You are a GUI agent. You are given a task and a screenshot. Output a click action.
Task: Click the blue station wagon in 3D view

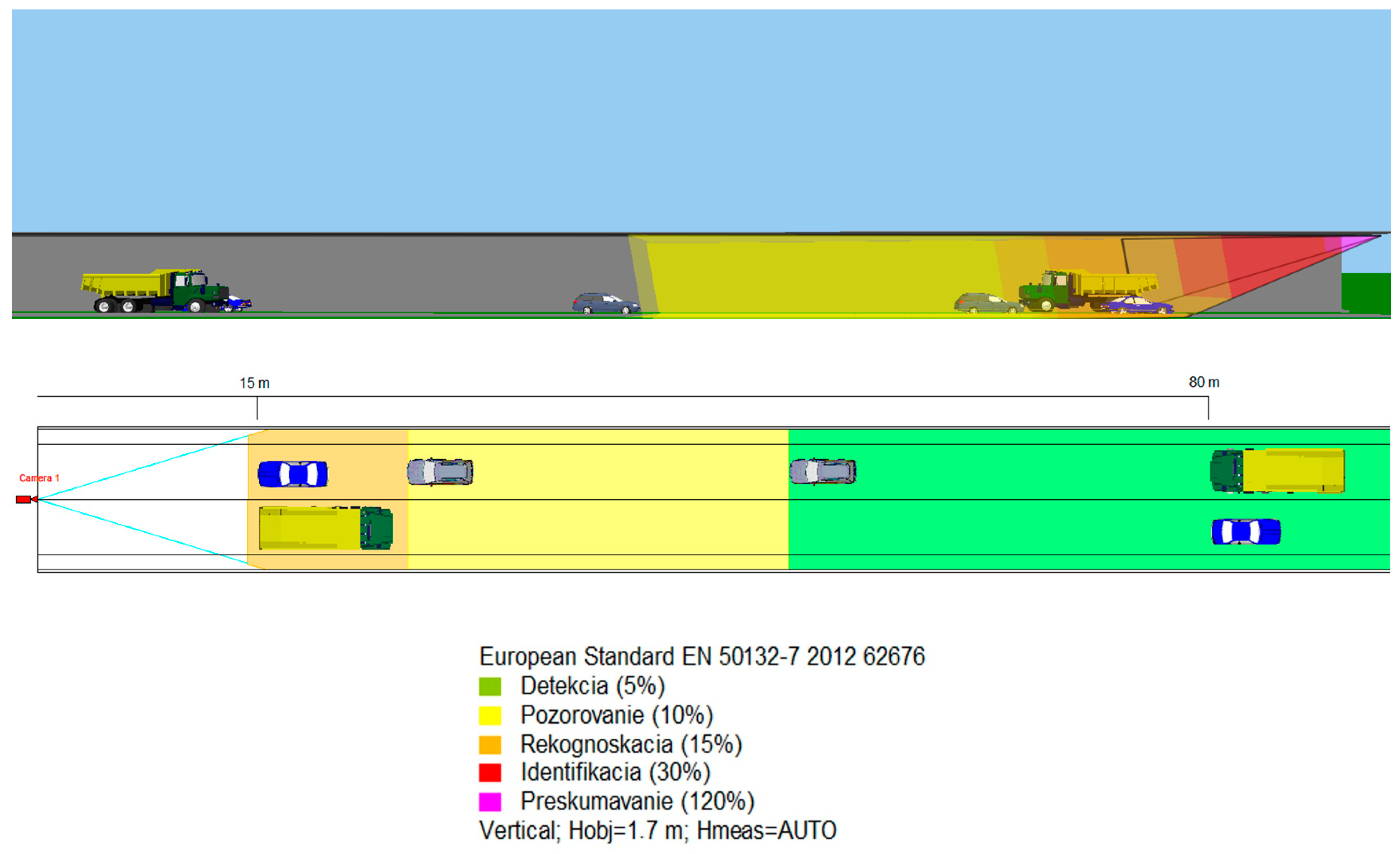click(x=605, y=304)
